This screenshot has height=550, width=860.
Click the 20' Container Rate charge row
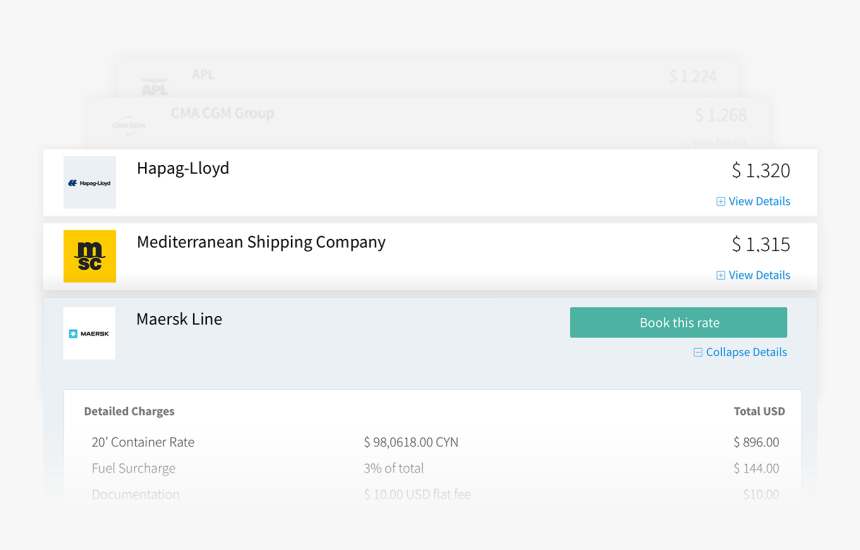tap(143, 442)
